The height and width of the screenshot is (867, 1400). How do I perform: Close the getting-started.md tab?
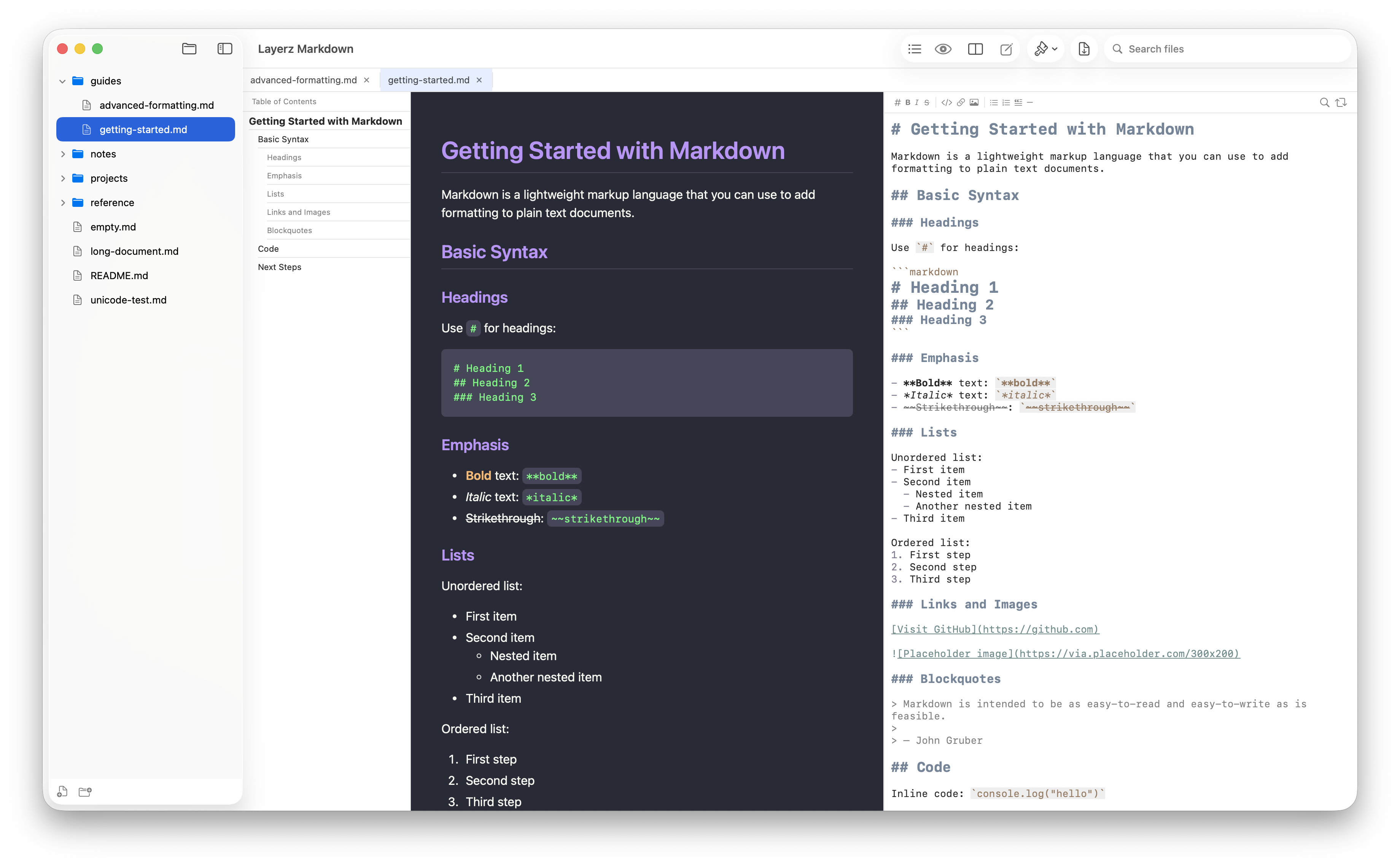click(479, 80)
